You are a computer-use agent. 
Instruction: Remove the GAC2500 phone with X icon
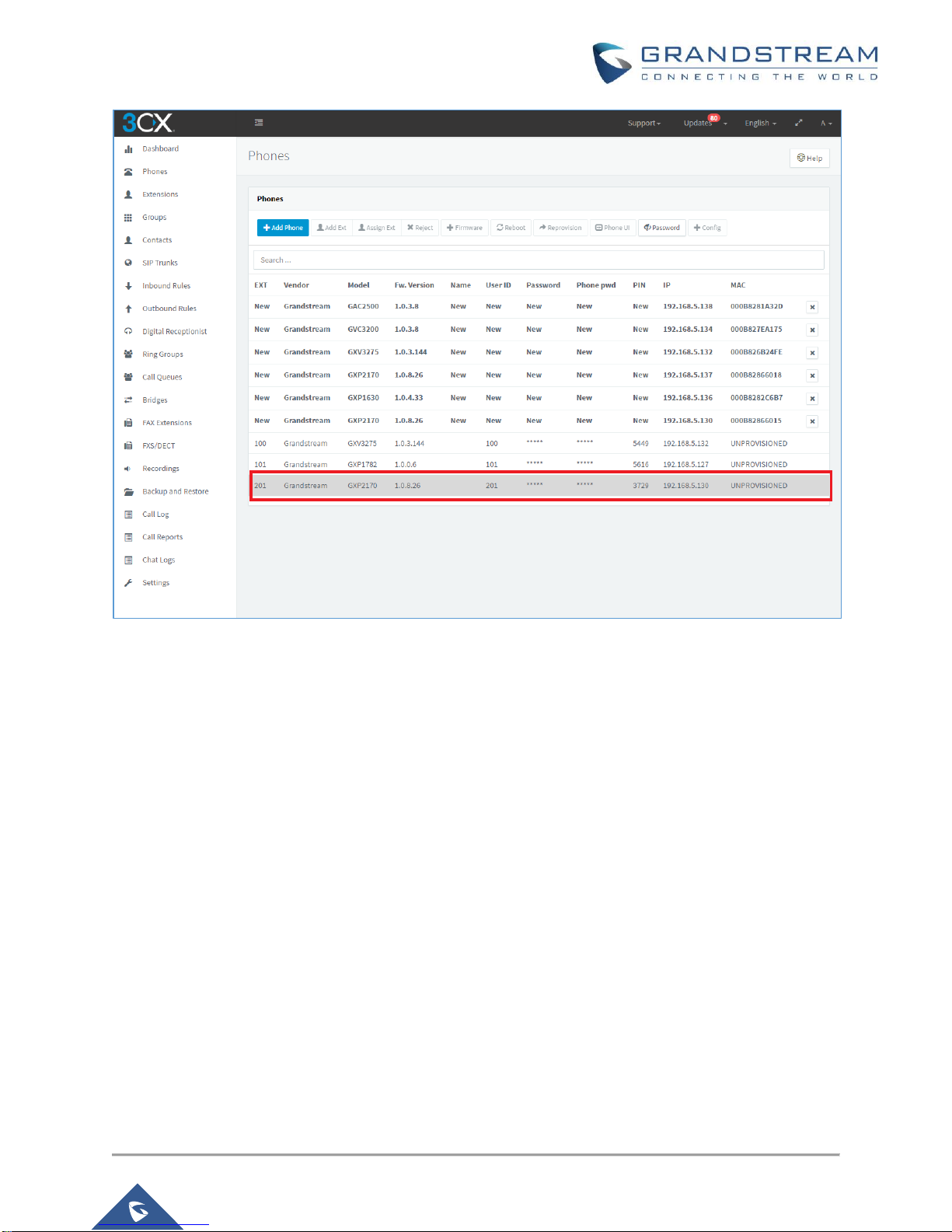[x=812, y=307]
